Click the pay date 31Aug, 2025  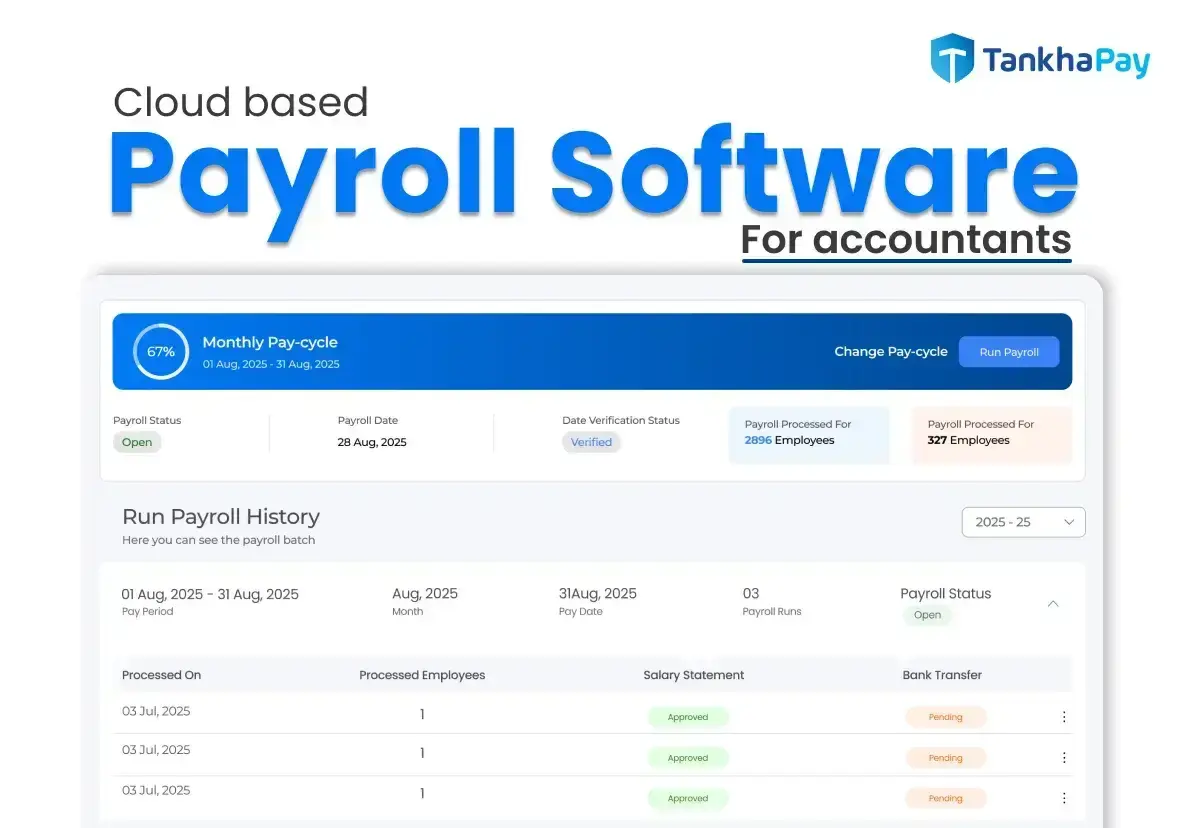pos(598,594)
